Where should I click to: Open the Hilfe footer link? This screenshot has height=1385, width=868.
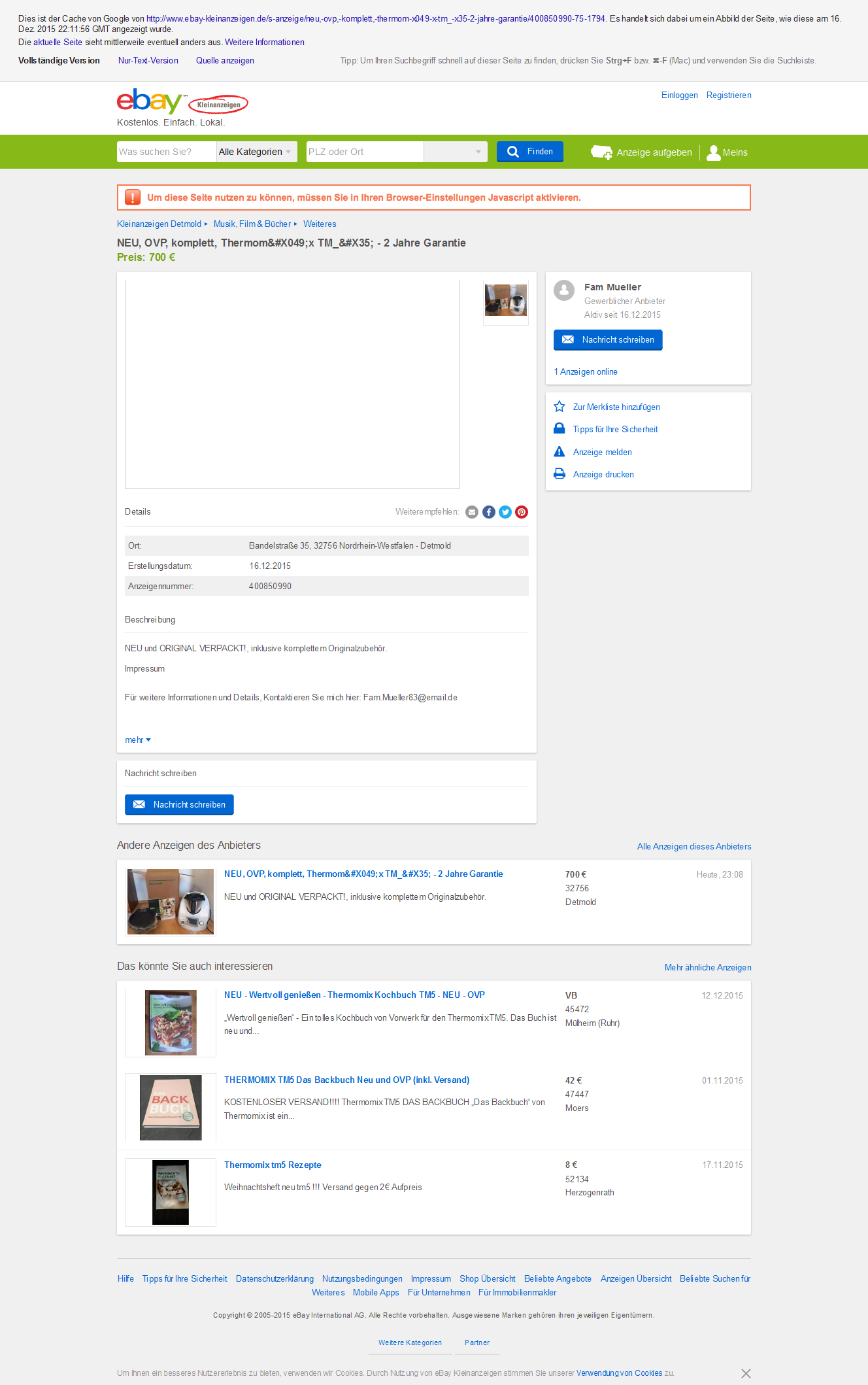click(125, 1279)
